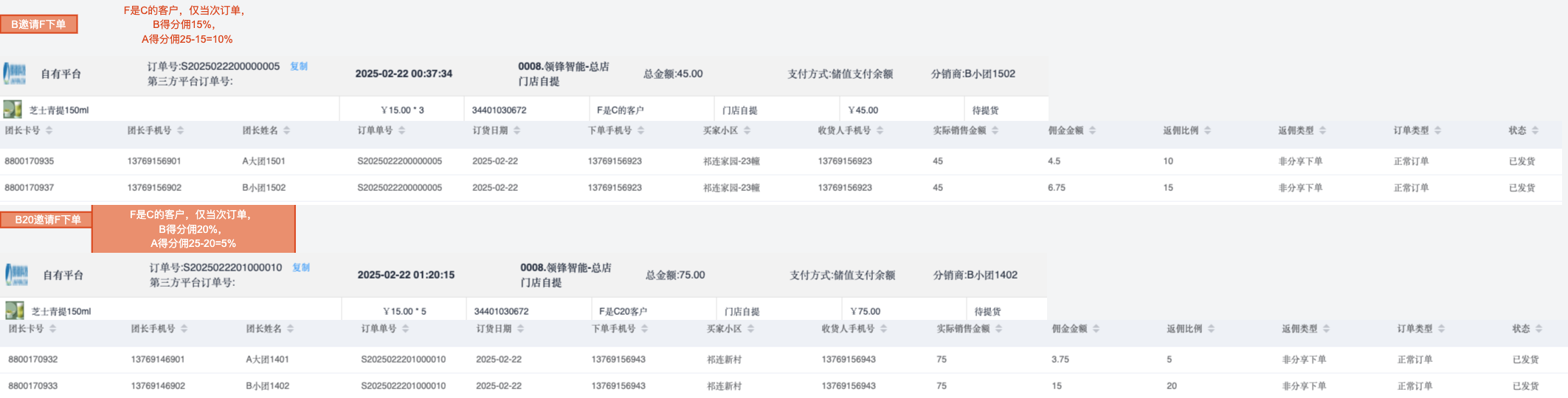Select leader name A大团1501
The width and height of the screenshot is (1568, 398).
coord(263,161)
